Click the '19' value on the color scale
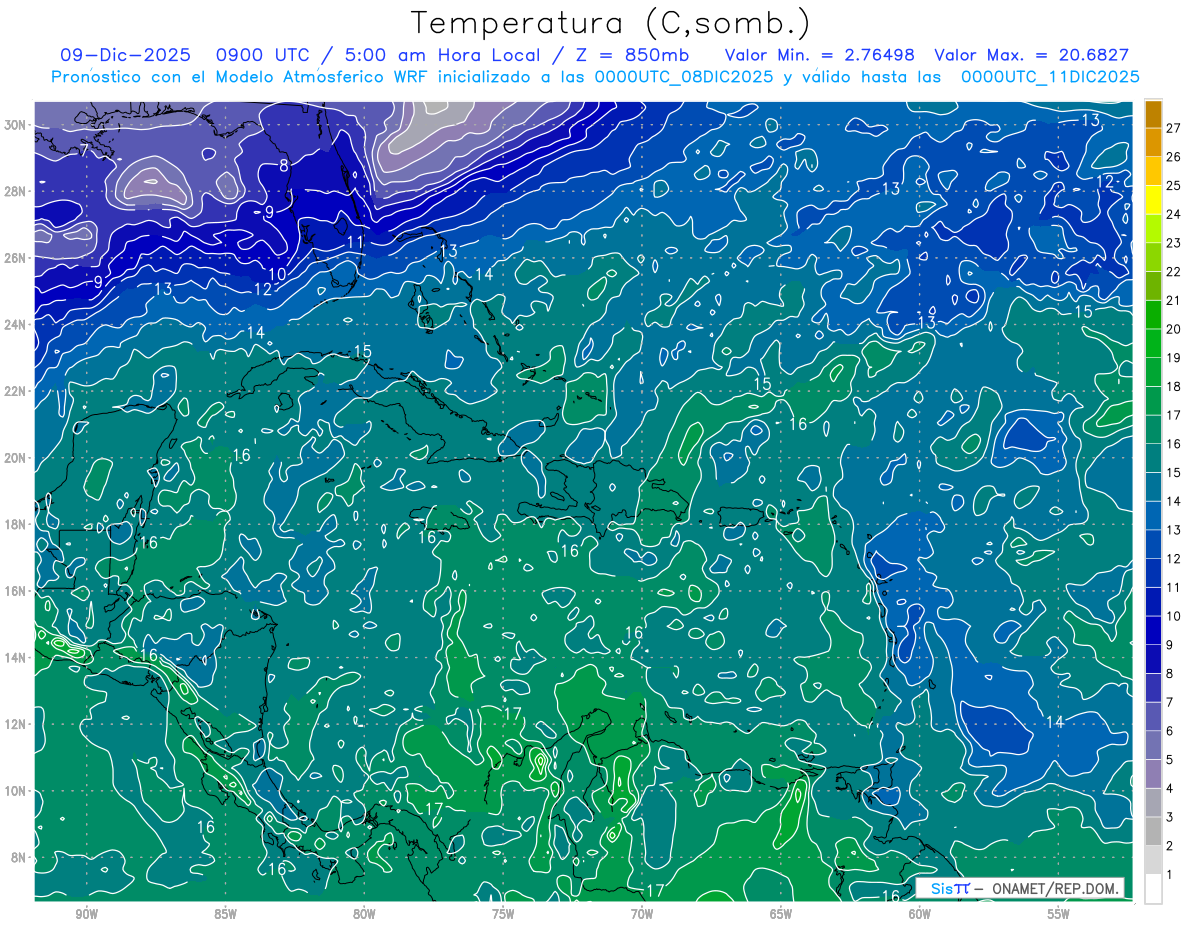1200x927 pixels. (1173, 358)
